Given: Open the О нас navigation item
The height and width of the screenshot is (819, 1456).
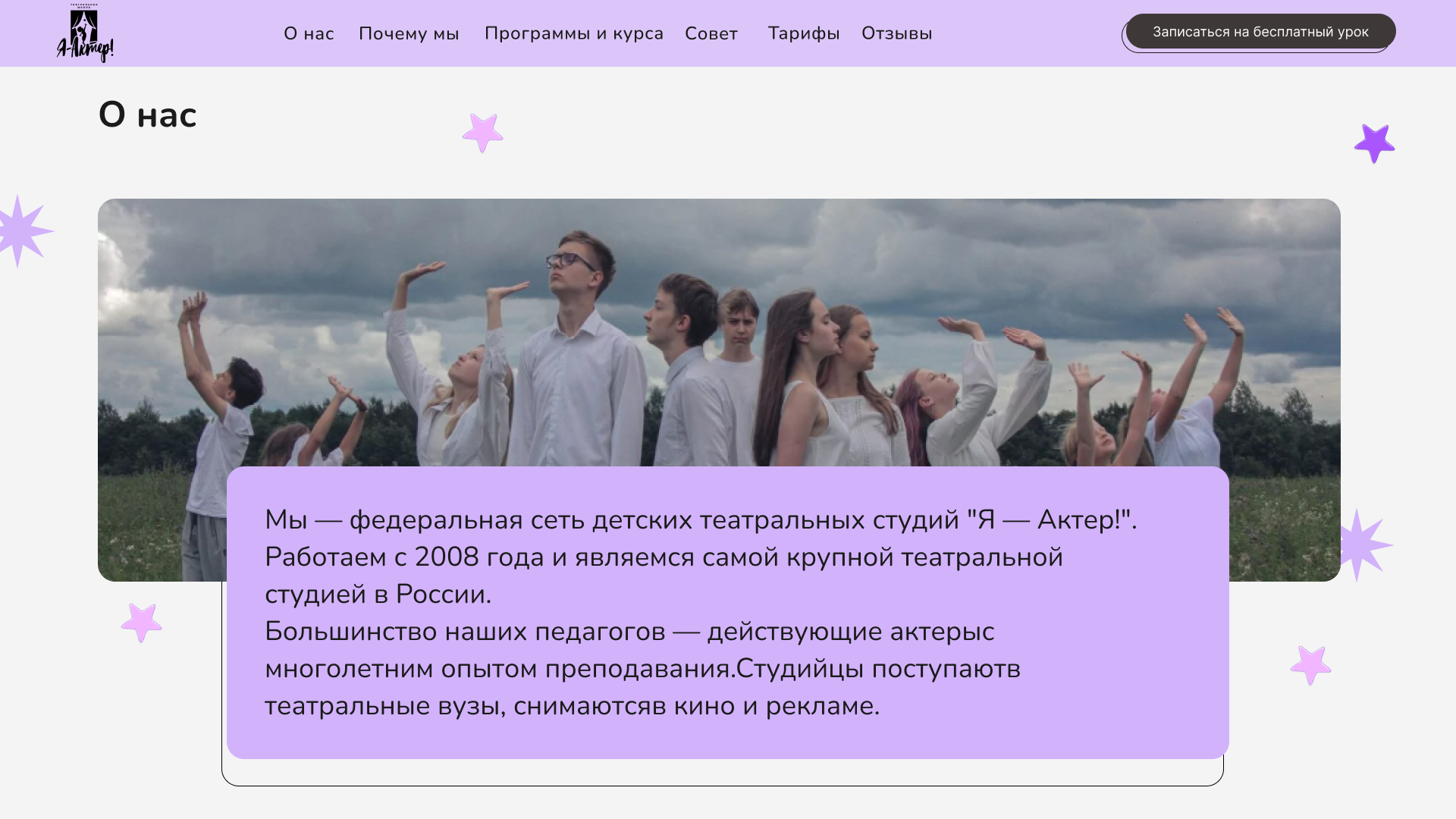Looking at the screenshot, I should click(309, 33).
